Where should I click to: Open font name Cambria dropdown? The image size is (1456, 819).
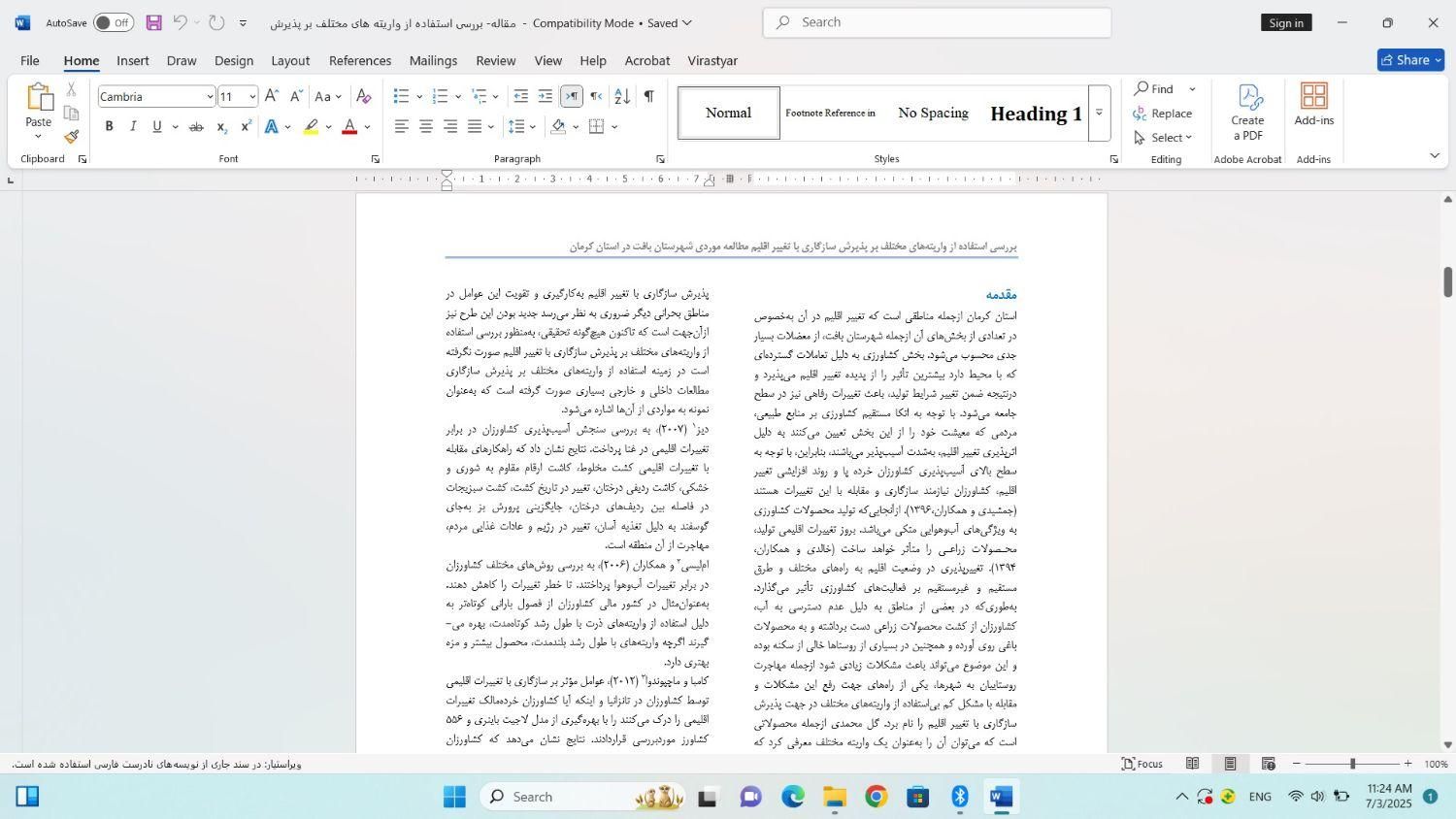point(209,96)
